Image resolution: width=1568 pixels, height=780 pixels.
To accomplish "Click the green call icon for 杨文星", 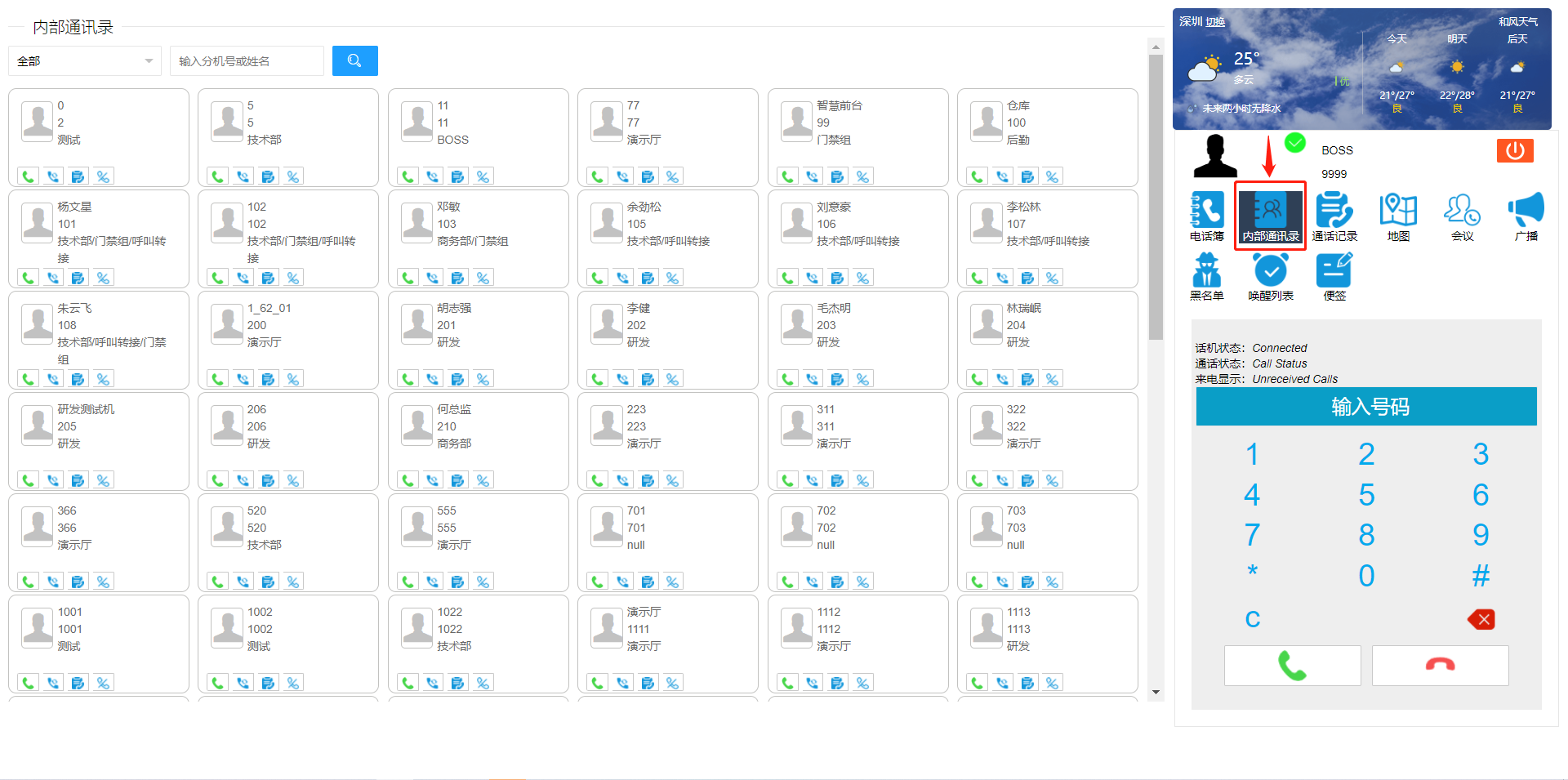I will [x=29, y=278].
